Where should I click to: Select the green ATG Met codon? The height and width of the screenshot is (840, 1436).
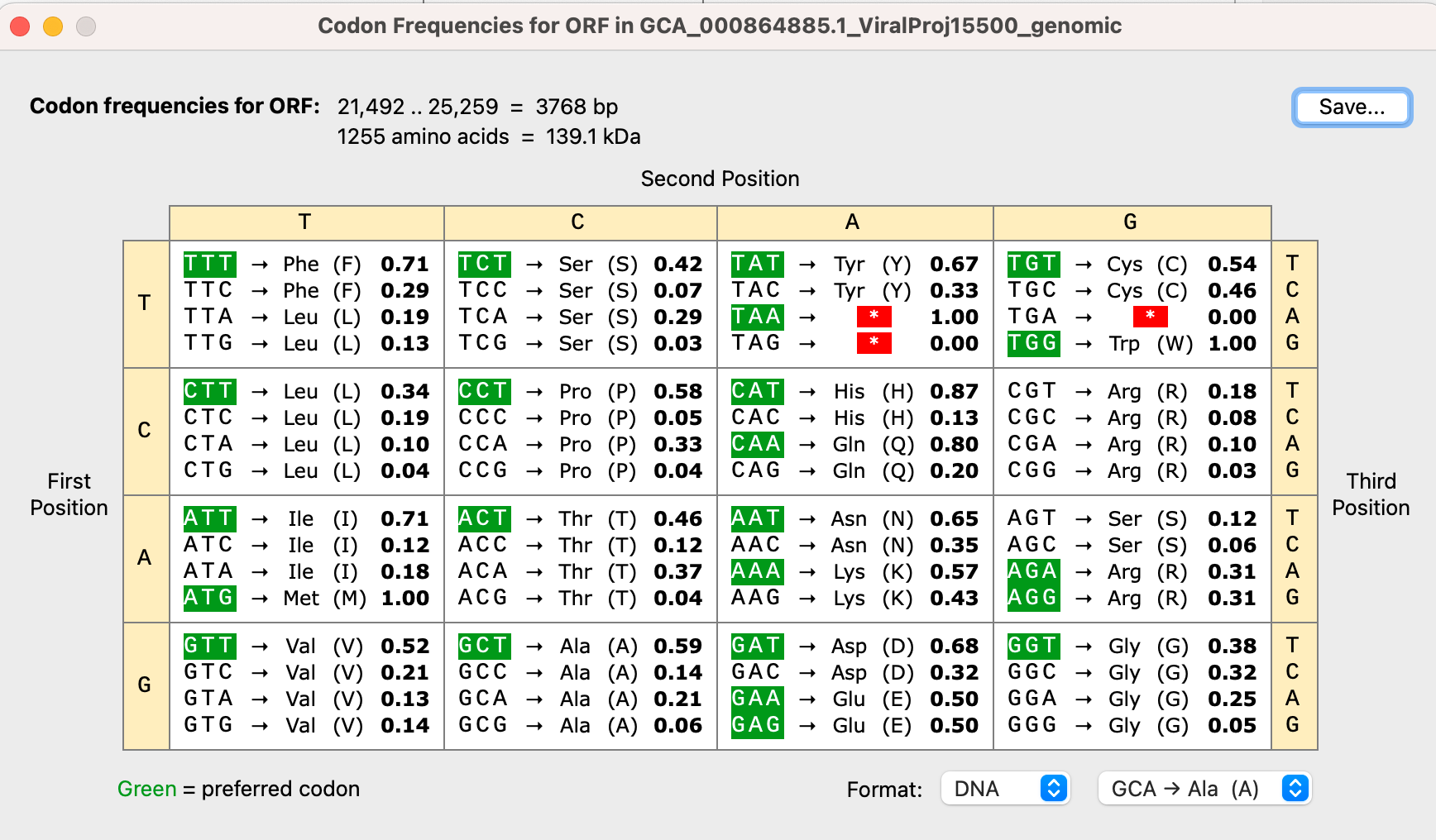[209, 598]
